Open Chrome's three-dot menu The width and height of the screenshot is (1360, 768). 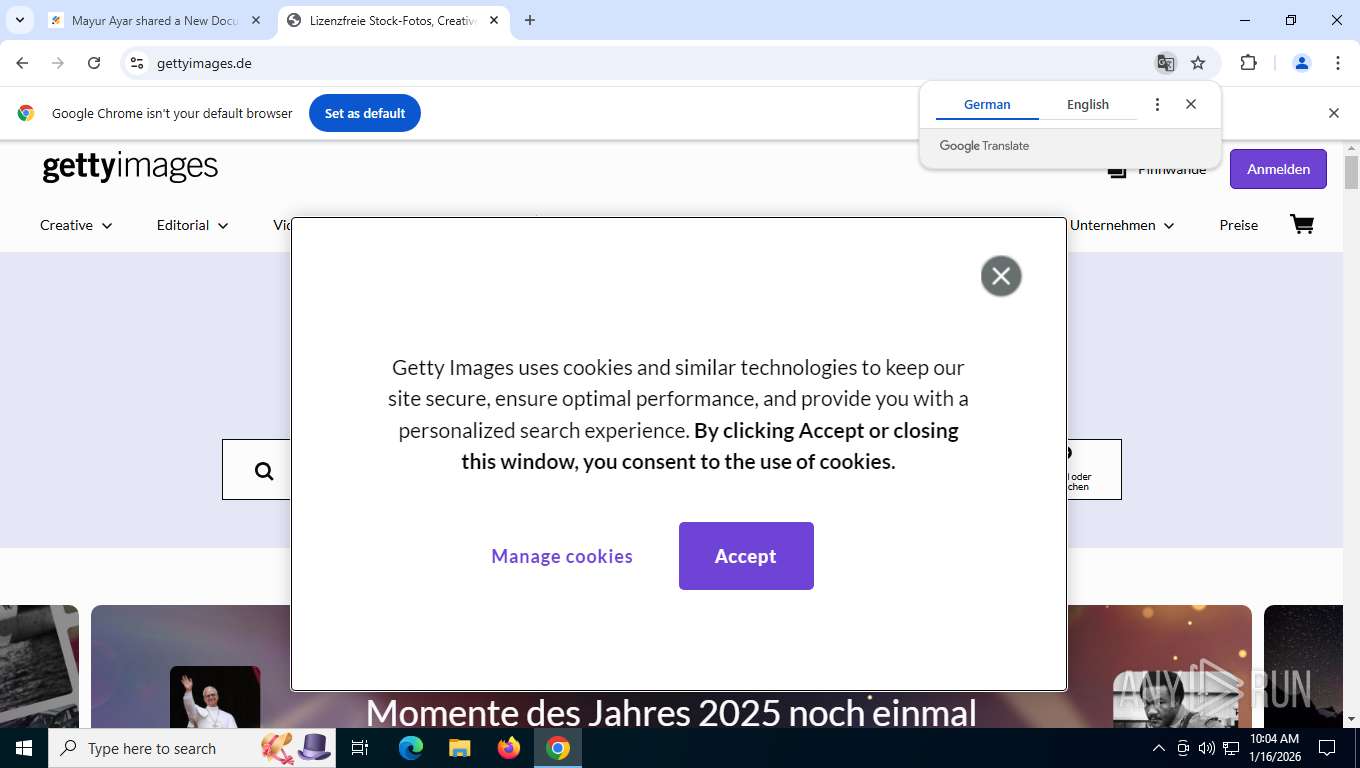coord(1338,63)
